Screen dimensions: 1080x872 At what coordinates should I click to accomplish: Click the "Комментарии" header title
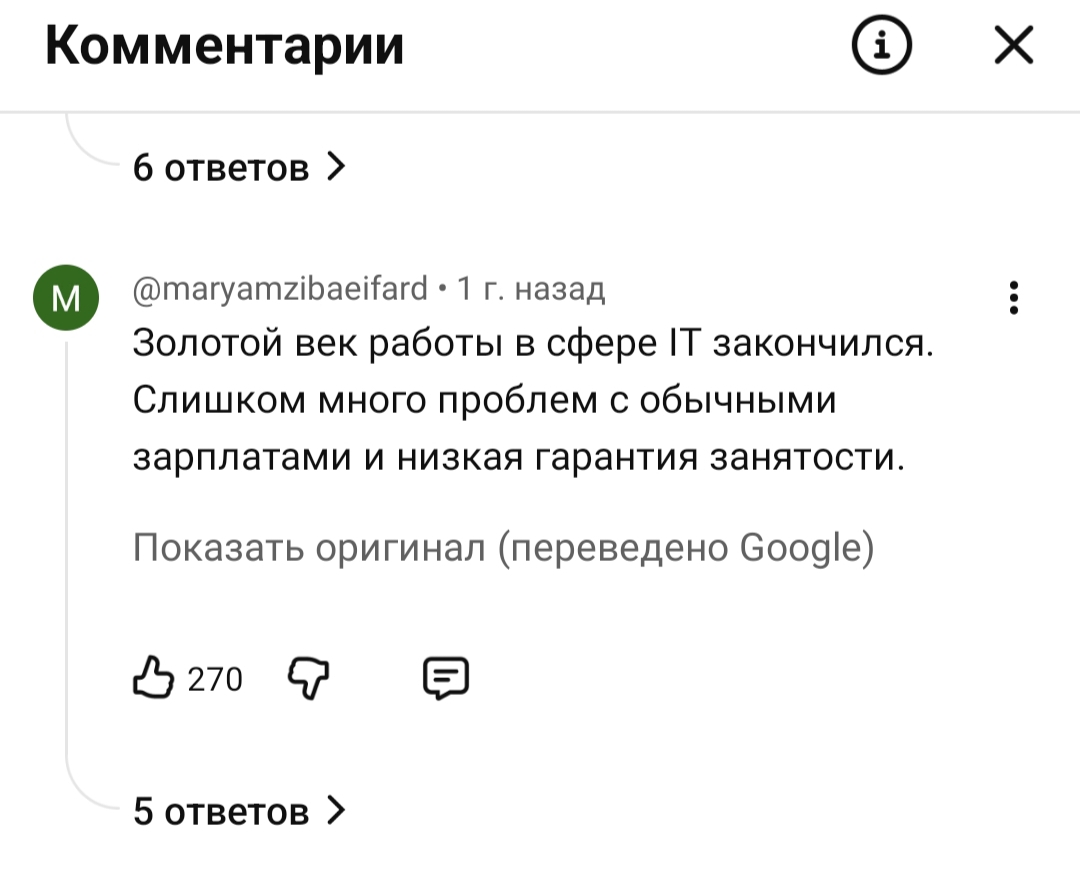tap(225, 46)
